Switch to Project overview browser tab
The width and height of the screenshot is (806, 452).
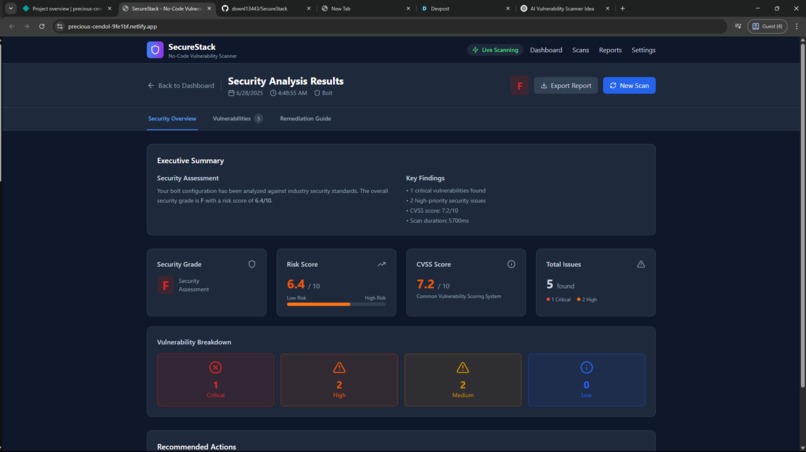click(x=67, y=9)
